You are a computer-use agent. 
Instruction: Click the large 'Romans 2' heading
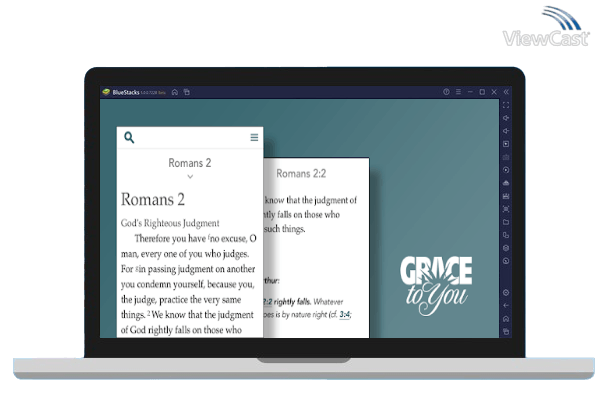(x=153, y=200)
